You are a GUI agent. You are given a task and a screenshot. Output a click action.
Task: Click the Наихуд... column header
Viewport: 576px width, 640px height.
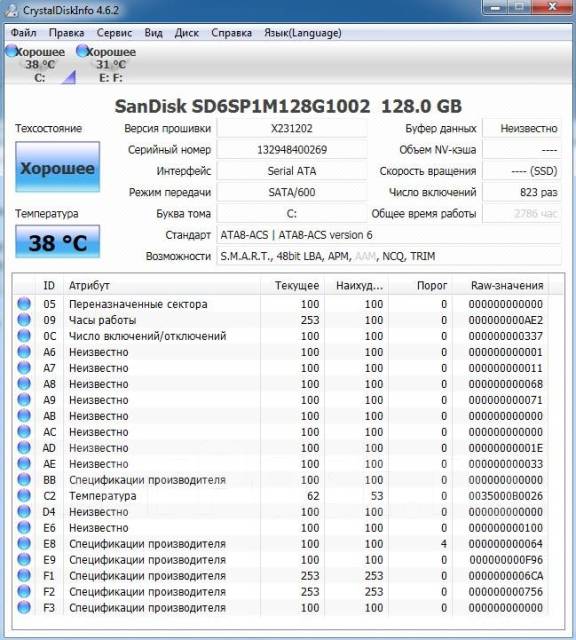(356, 285)
